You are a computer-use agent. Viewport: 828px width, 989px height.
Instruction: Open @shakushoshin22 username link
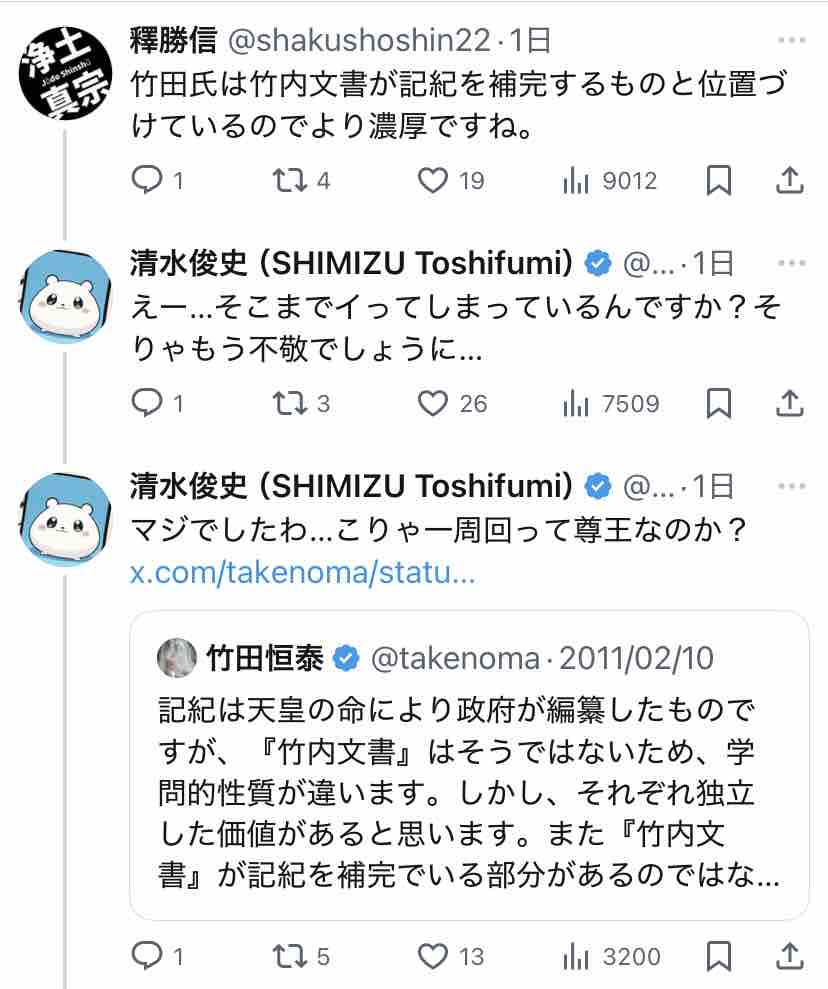point(361,40)
